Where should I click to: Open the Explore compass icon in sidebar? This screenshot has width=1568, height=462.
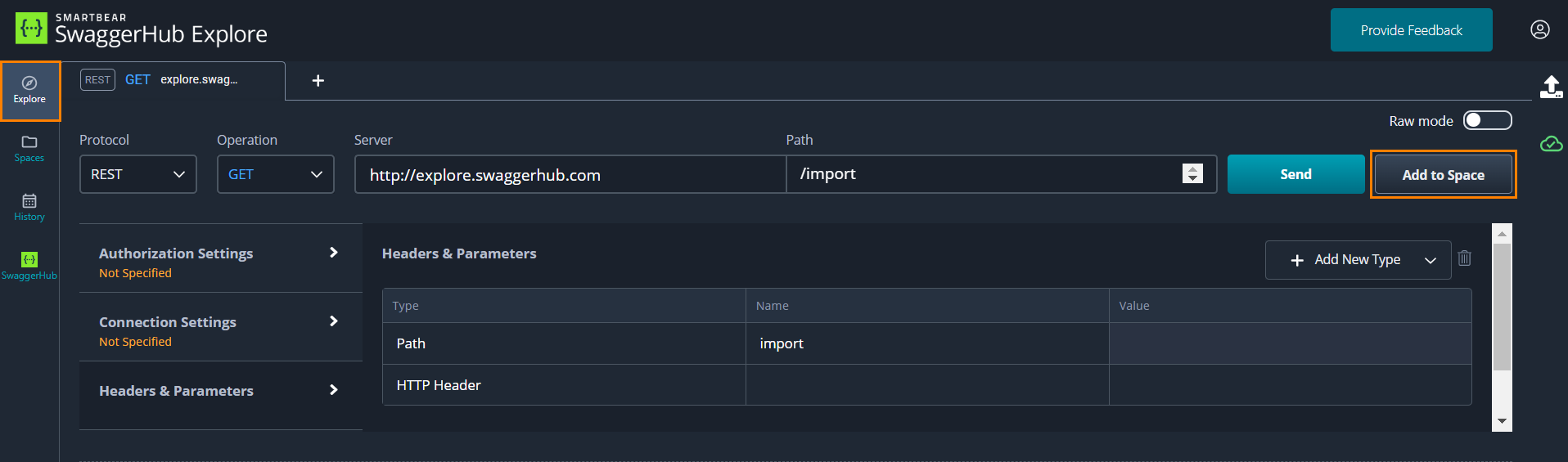(29, 84)
